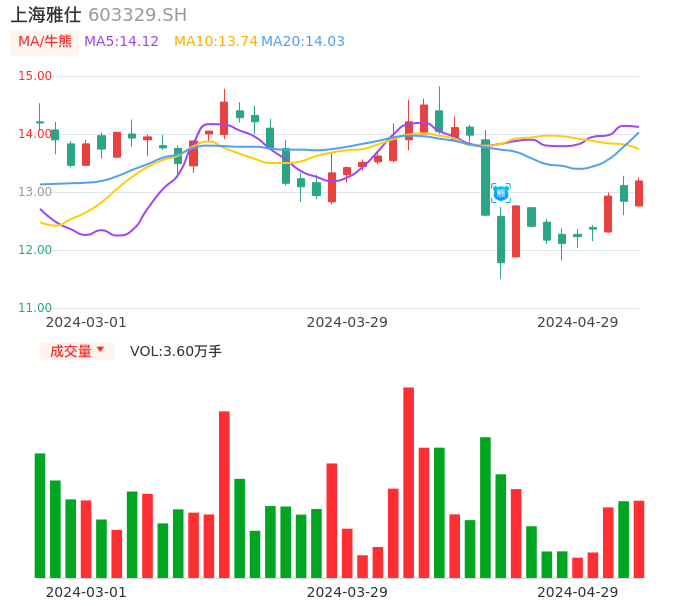The width and height of the screenshot is (686, 606).
Task: Click the last red candlestick on right
Action: click(639, 193)
